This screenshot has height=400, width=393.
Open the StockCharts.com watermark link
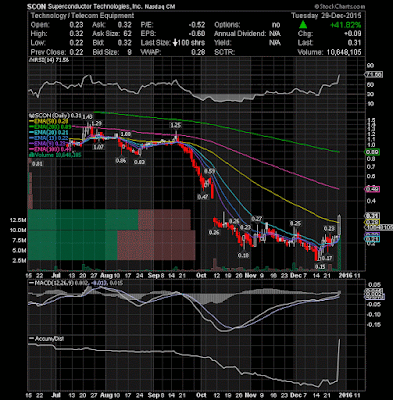341,7
